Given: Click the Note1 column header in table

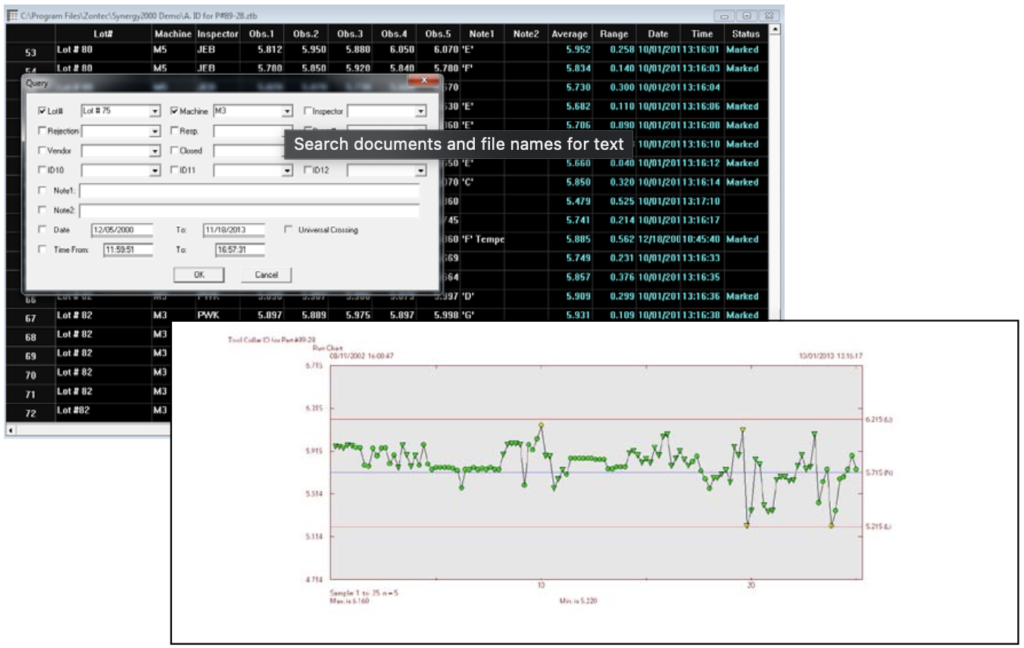Looking at the screenshot, I should tap(482, 34).
